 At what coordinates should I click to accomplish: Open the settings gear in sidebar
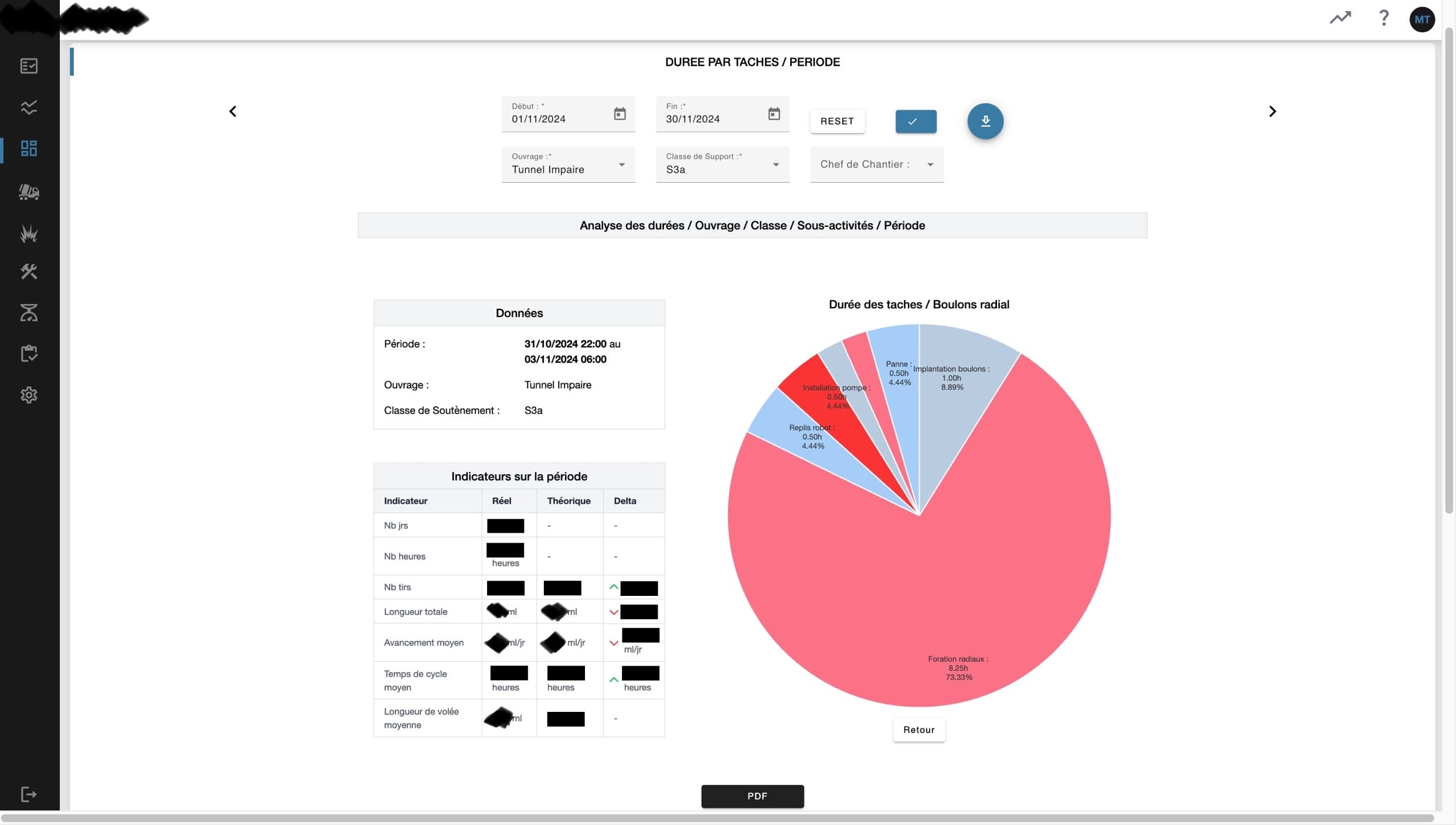29,395
